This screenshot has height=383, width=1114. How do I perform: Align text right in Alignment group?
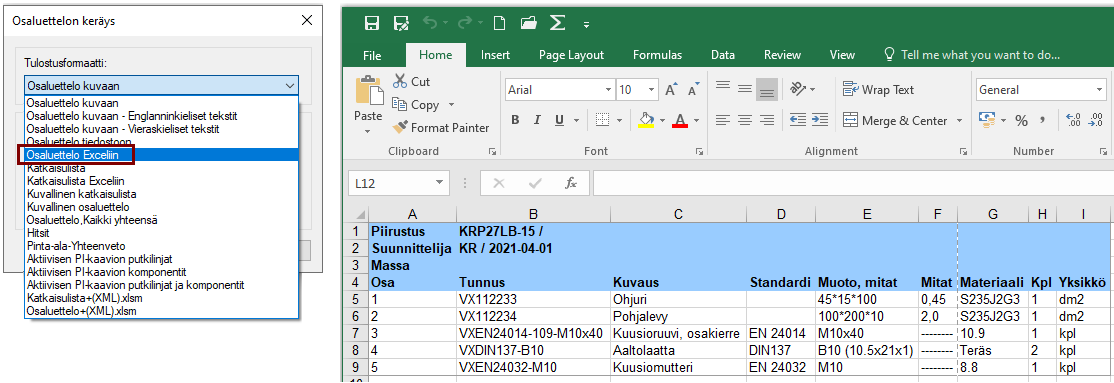pos(767,120)
